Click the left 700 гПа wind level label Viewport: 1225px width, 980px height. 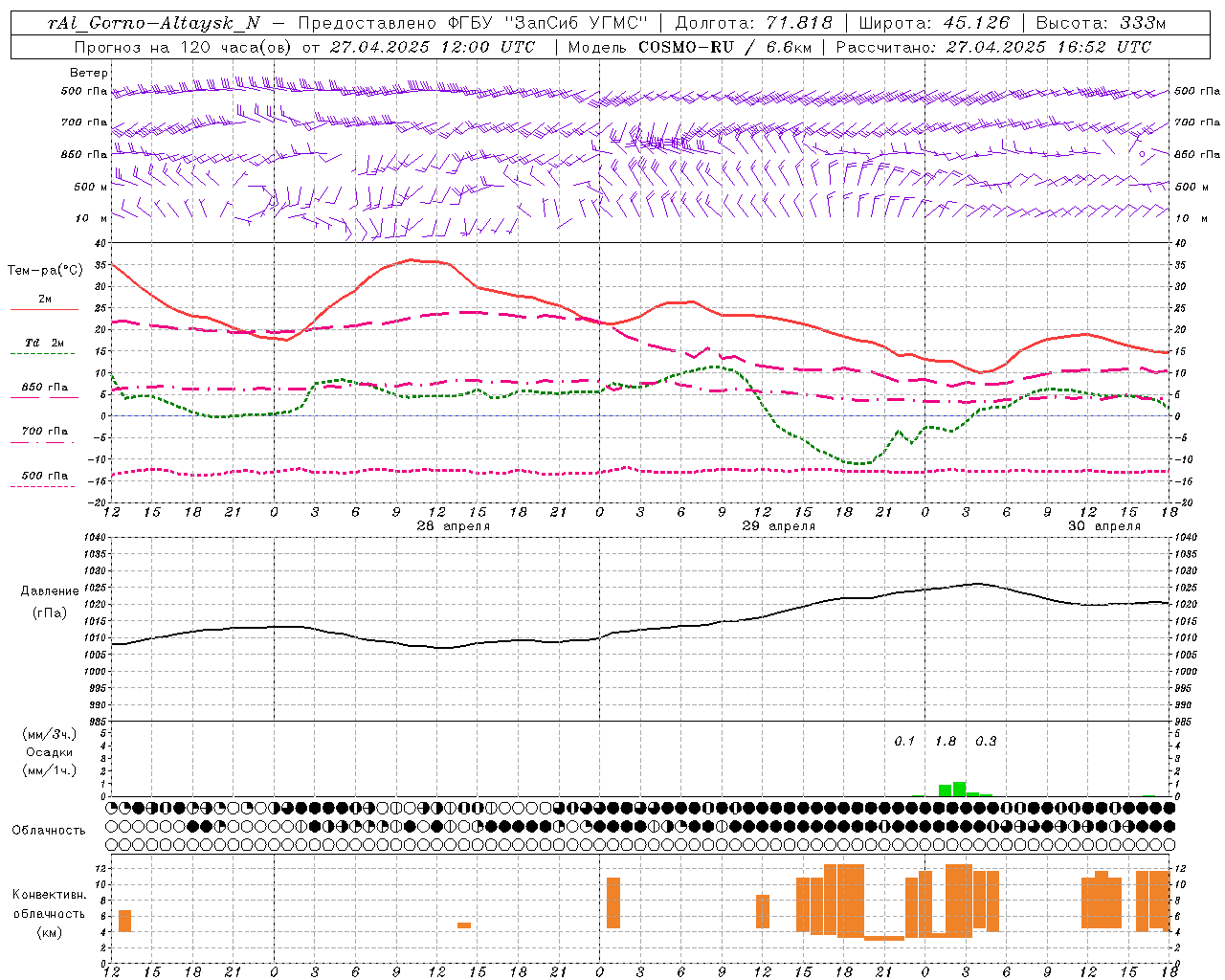tap(84, 122)
